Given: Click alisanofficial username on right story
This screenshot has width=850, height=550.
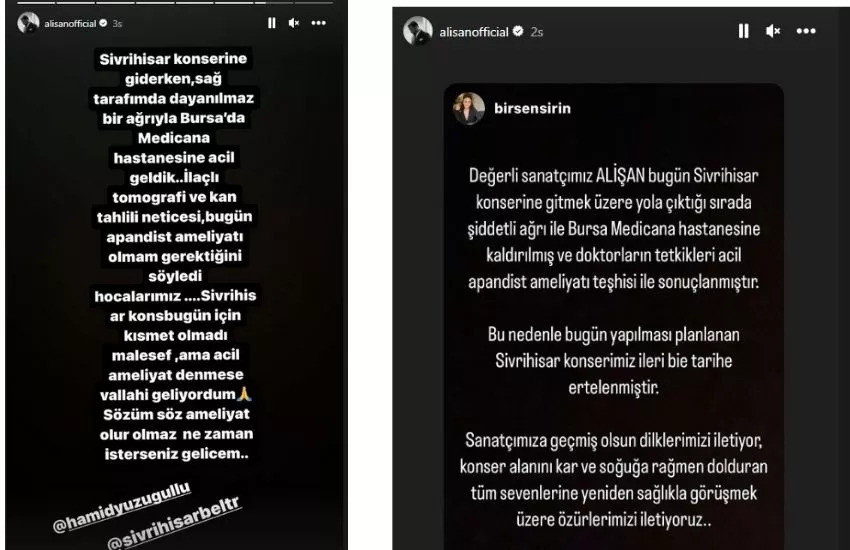Looking at the screenshot, I should point(474,32).
